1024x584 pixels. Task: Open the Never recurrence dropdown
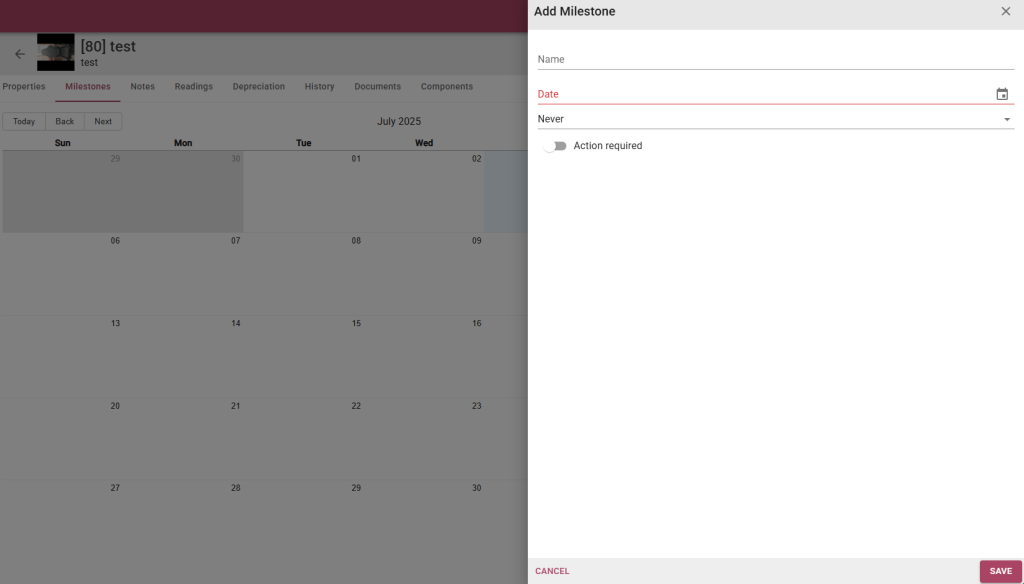[x=776, y=119]
